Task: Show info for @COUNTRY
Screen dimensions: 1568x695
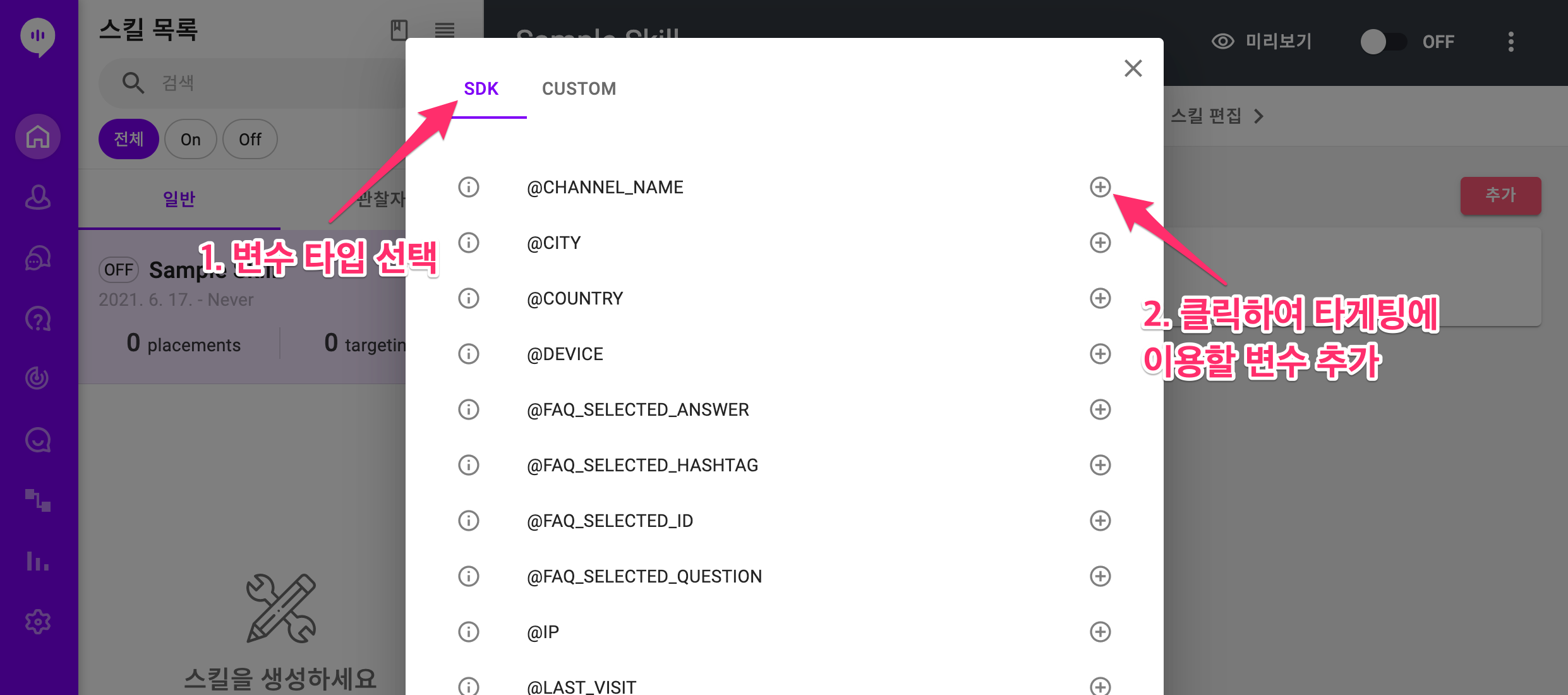Action: (469, 298)
